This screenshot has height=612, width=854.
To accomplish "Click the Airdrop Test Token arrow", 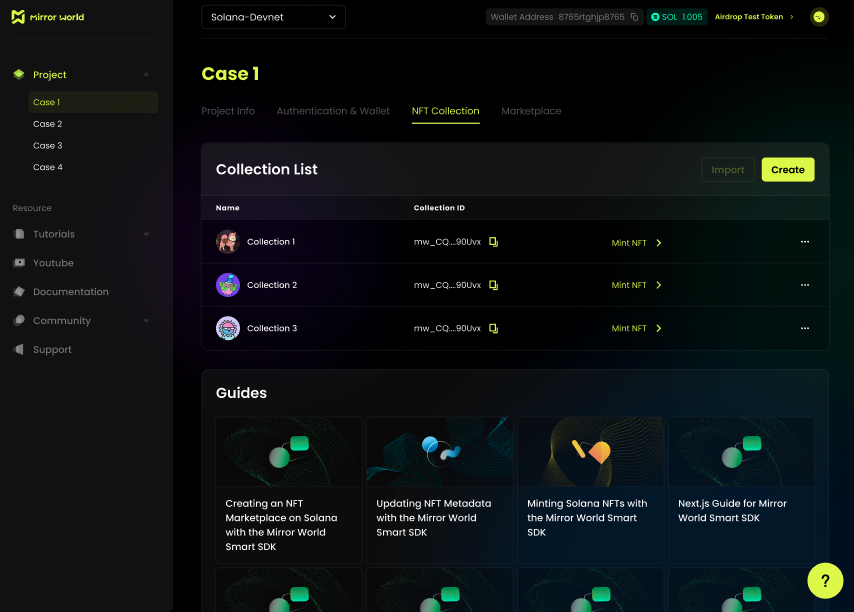I will click(x=792, y=17).
